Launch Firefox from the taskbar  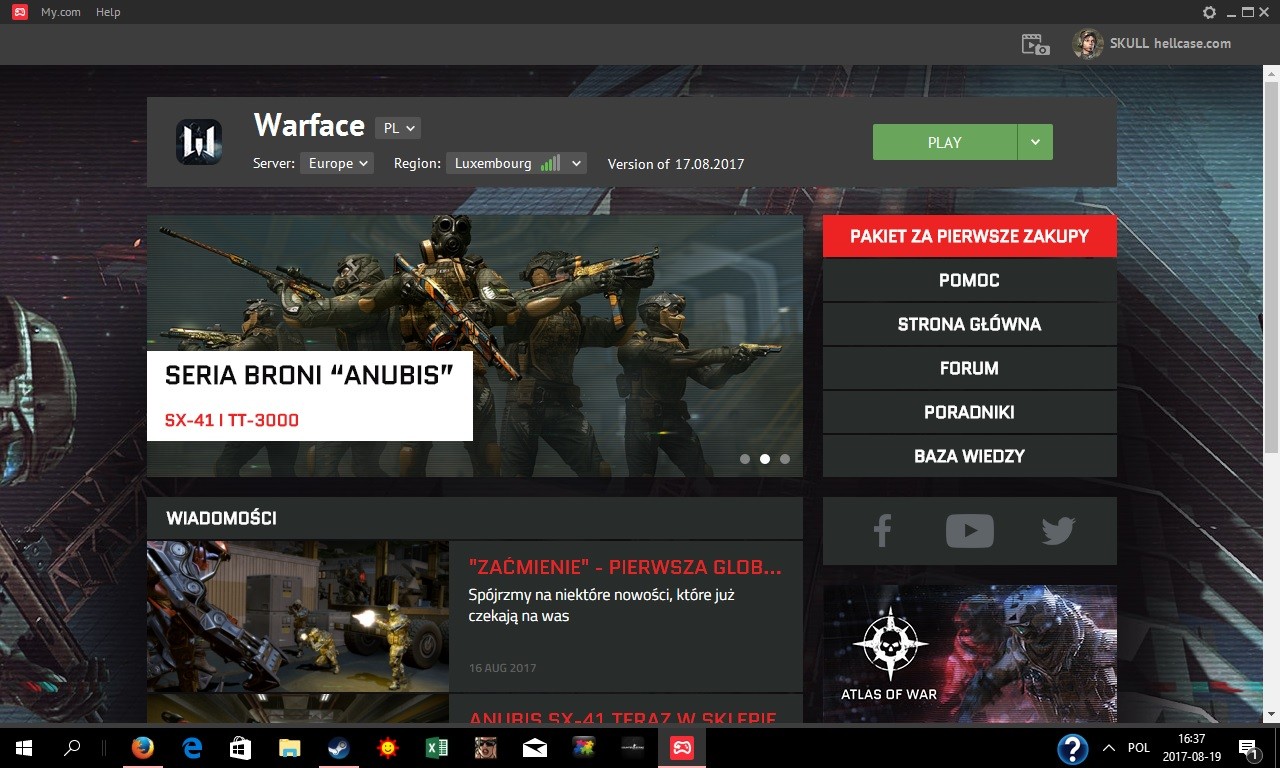tap(143, 747)
